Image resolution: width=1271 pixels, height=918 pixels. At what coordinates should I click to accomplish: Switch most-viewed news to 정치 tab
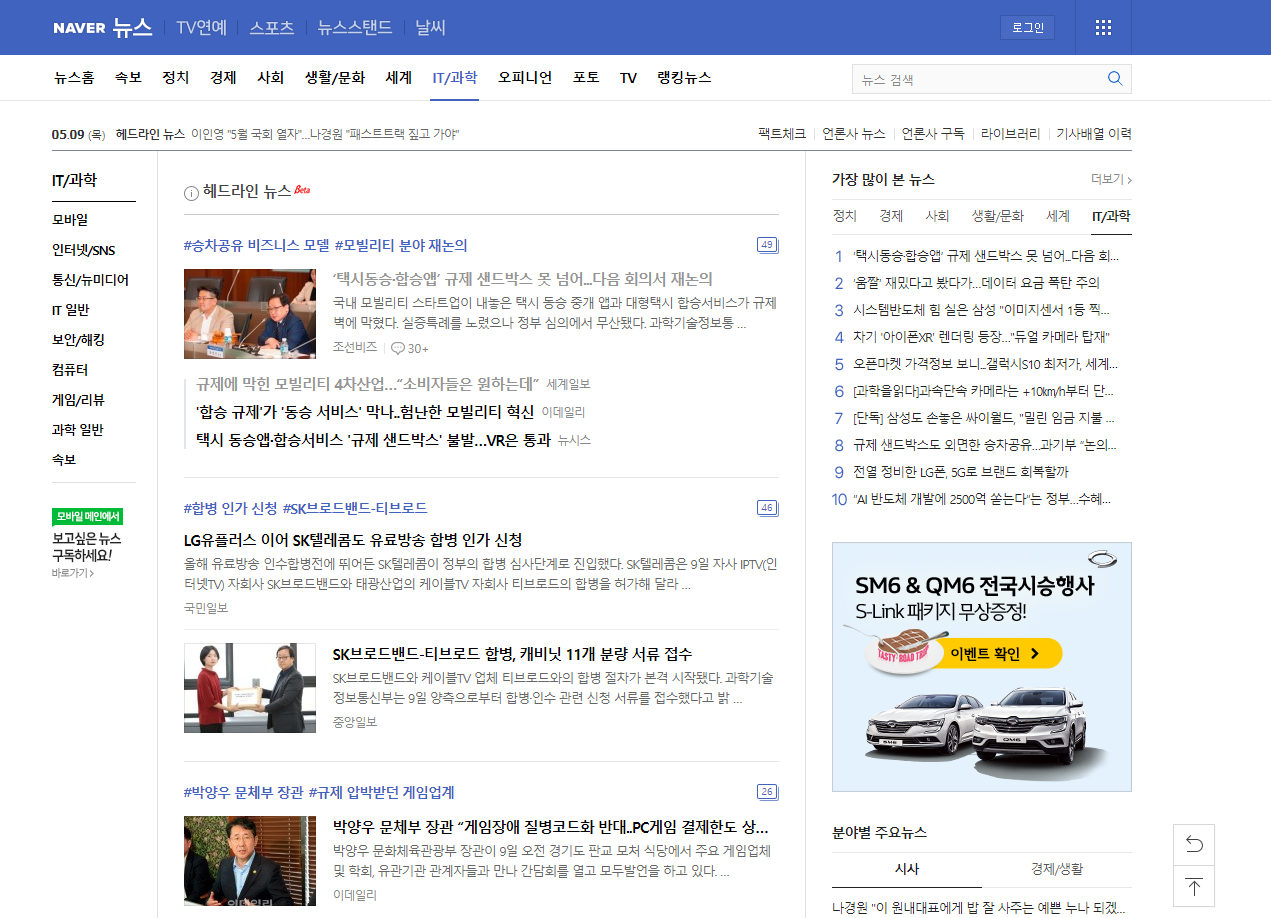tap(845, 216)
